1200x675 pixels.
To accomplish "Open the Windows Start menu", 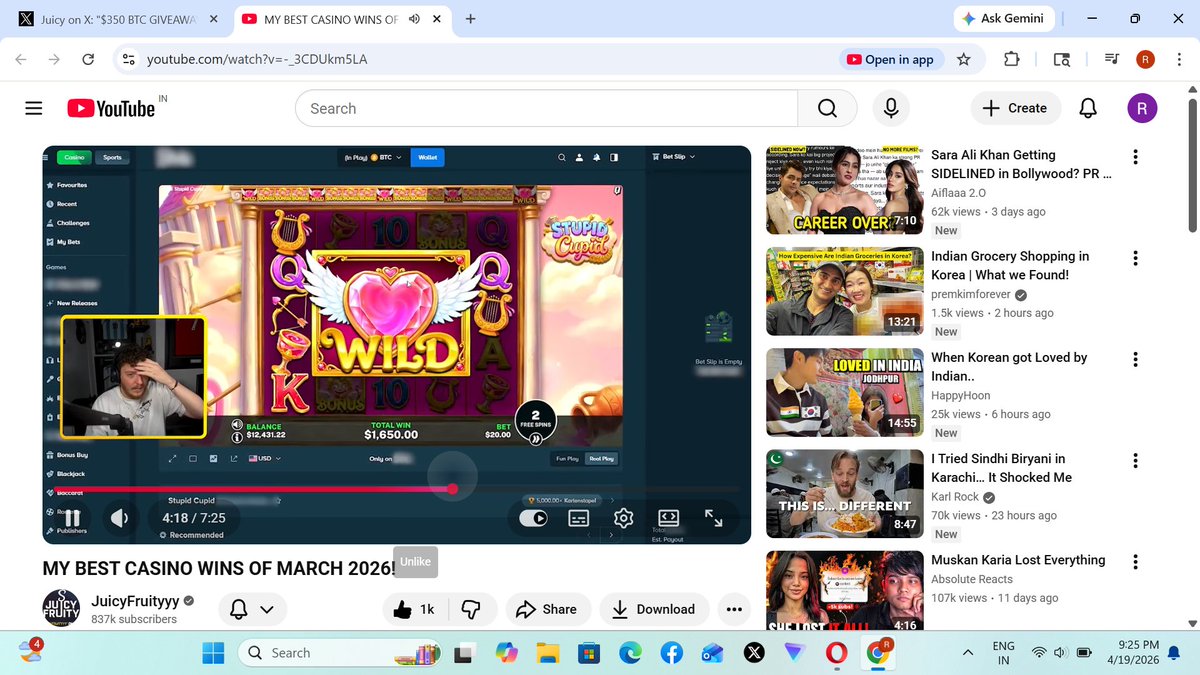I will coord(214,653).
